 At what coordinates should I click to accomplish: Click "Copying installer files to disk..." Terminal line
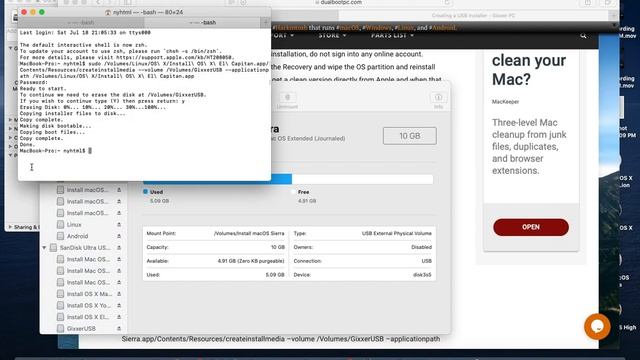73,113
